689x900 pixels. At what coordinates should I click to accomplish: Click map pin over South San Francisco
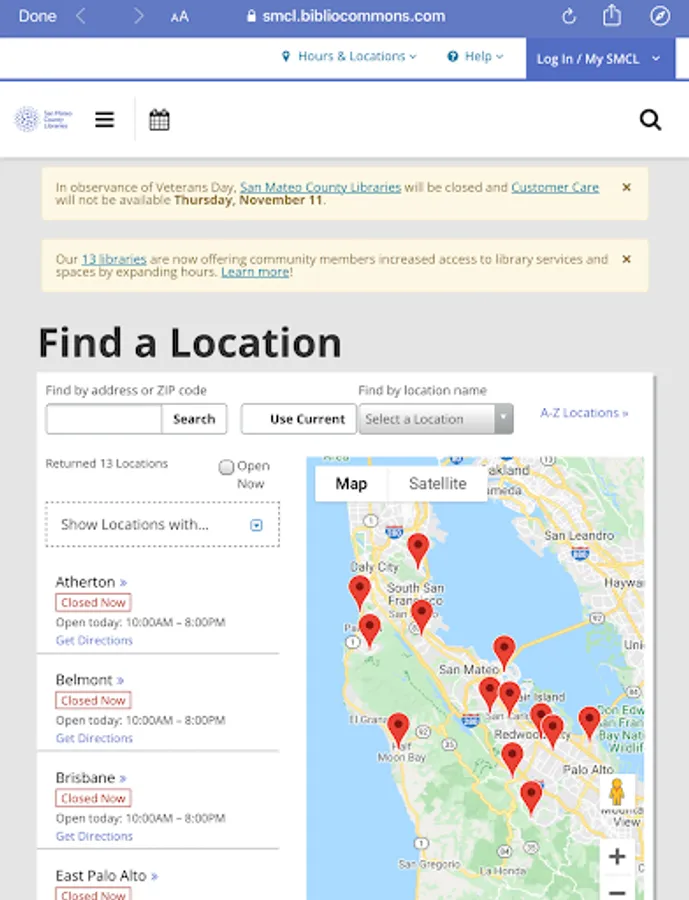421,615
